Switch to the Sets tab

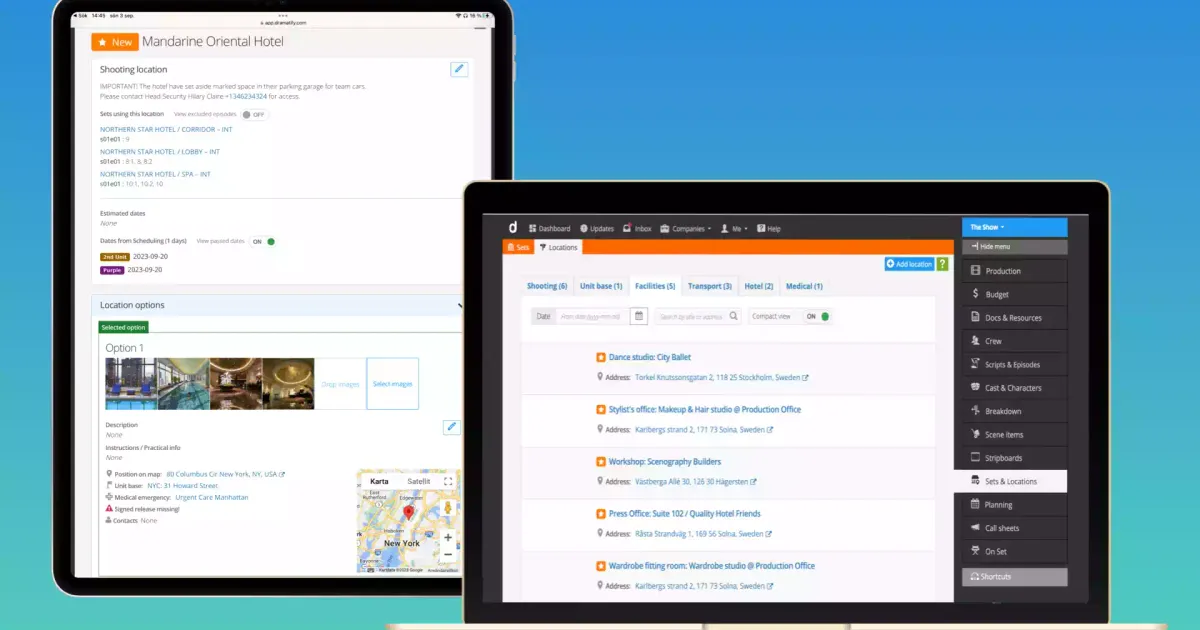[x=518, y=247]
